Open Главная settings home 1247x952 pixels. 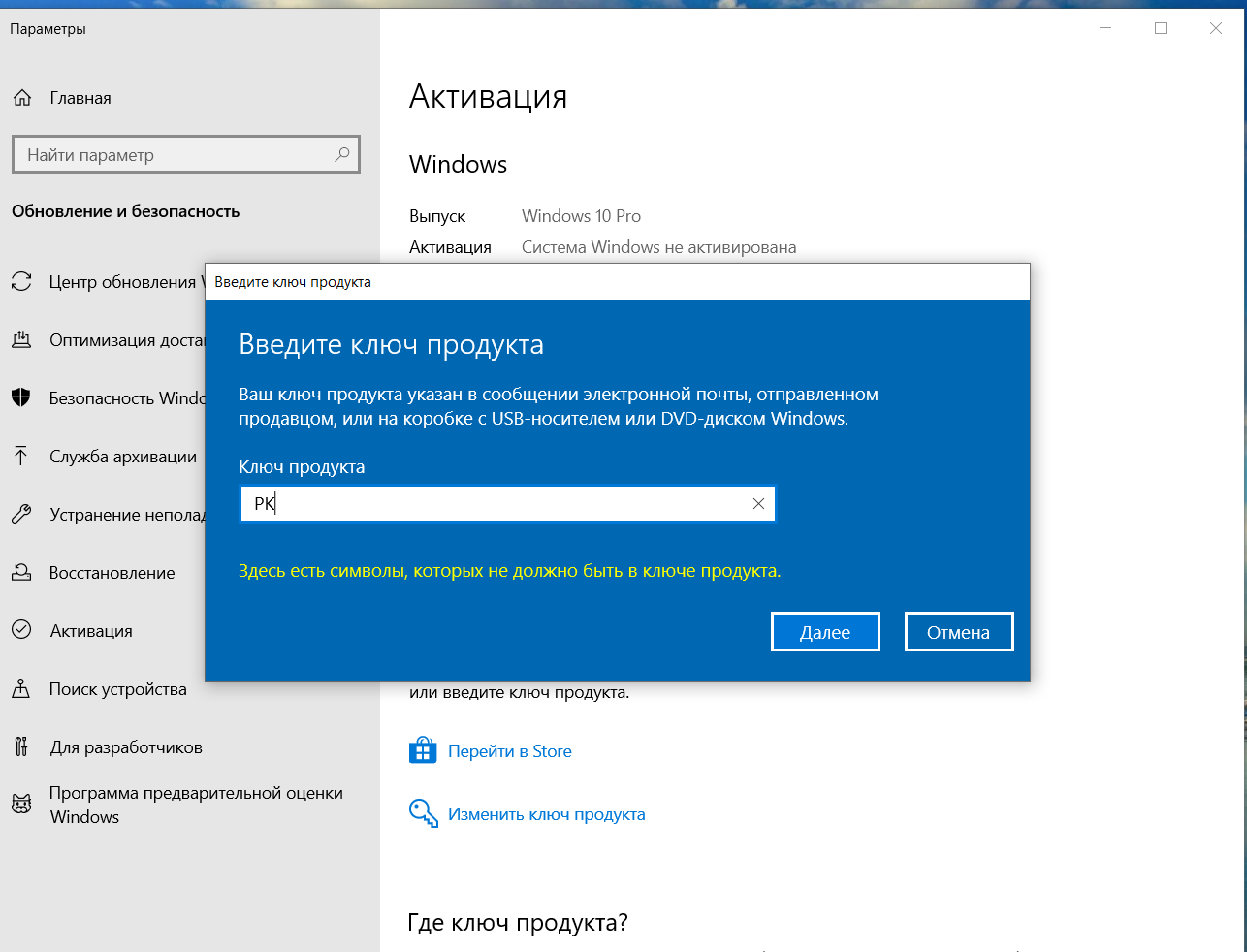(x=80, y=98)
